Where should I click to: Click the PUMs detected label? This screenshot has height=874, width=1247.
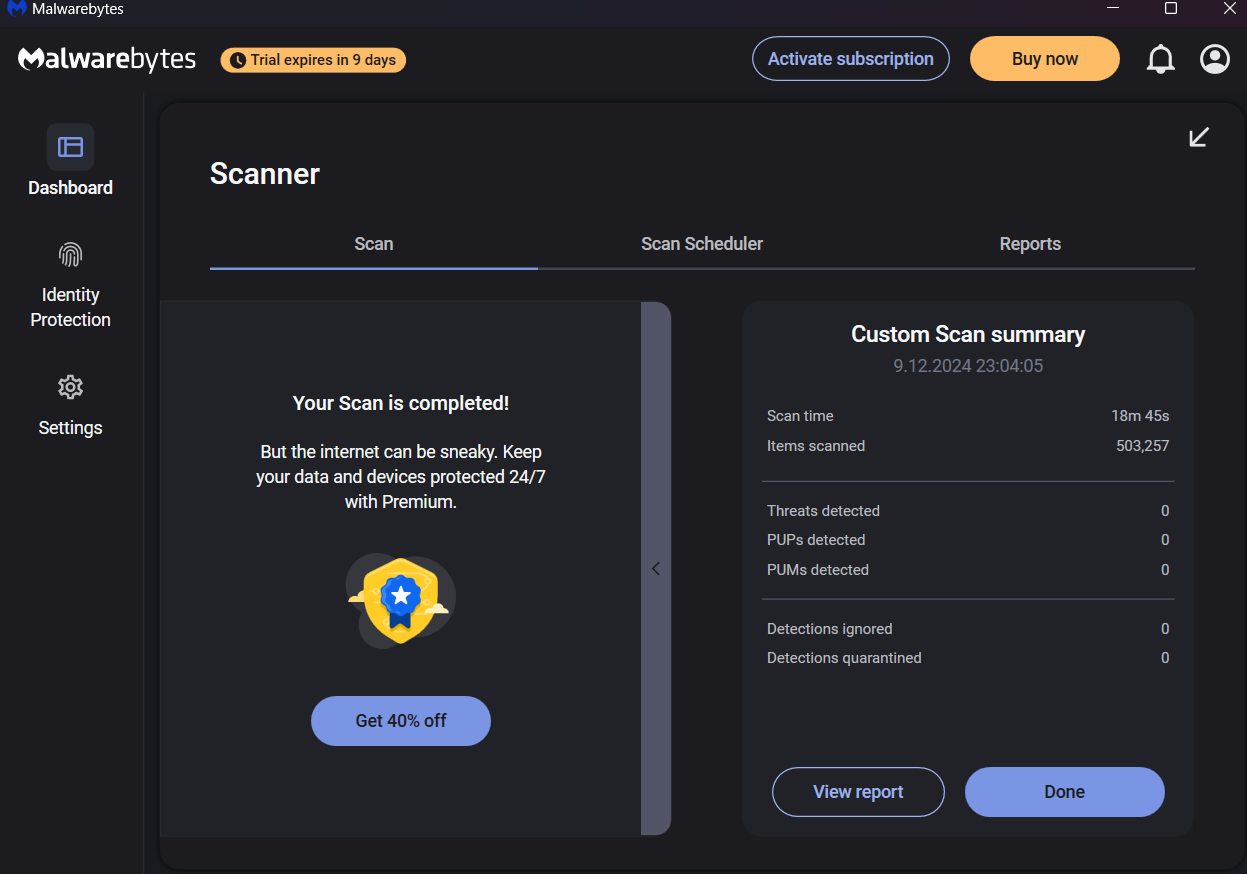click(x=818, y=570)
